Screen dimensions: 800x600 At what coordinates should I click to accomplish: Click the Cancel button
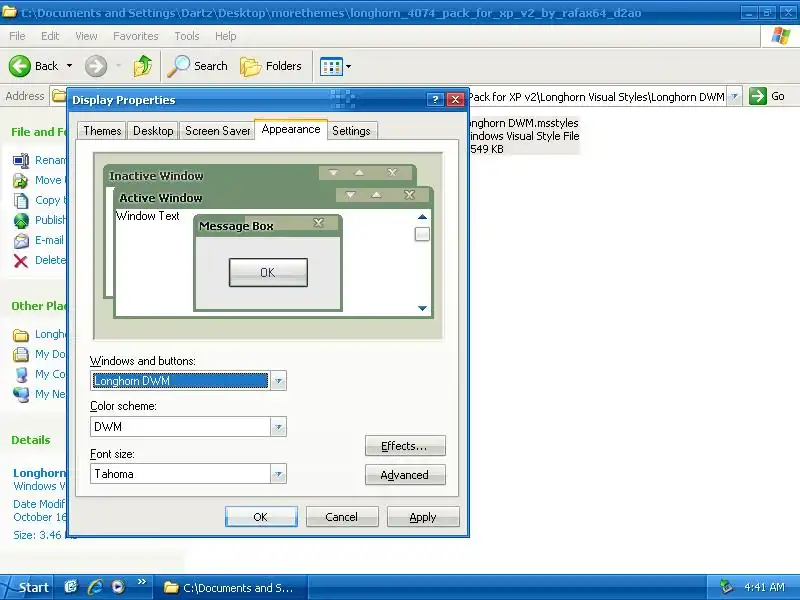click(x=342, y=517)
